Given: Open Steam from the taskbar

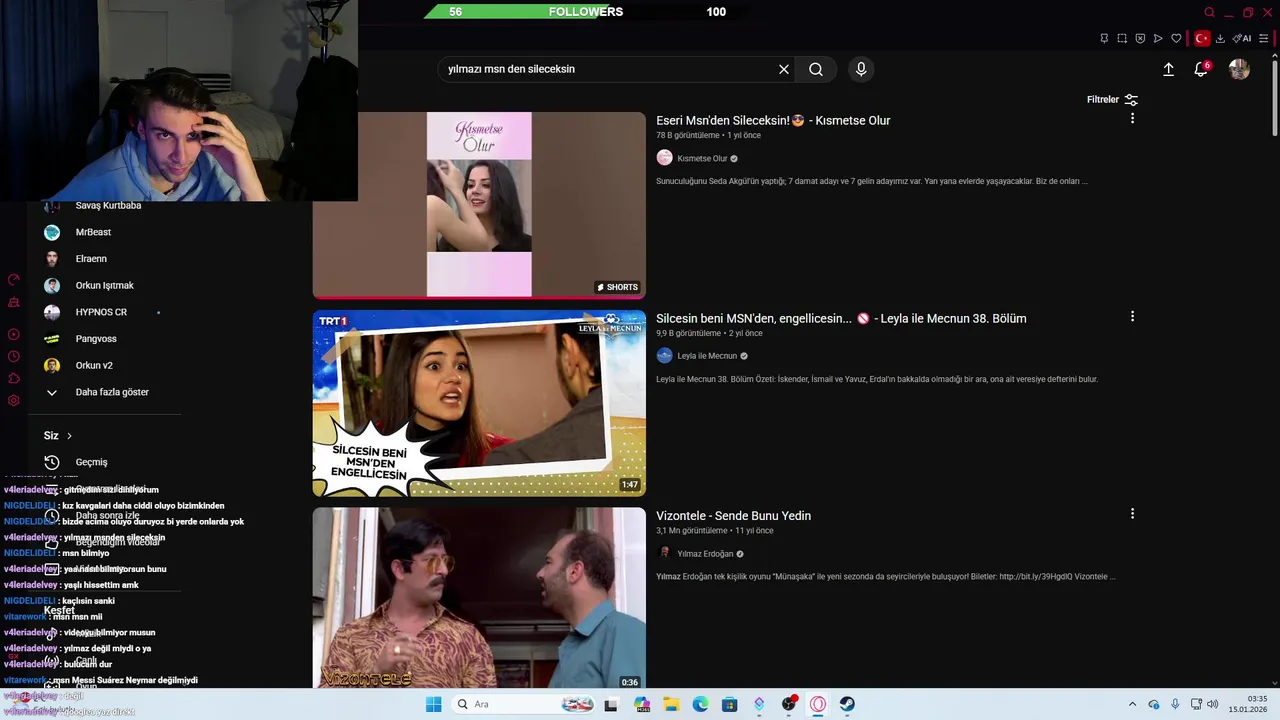Looking at the screenshot, I should 847,704.
